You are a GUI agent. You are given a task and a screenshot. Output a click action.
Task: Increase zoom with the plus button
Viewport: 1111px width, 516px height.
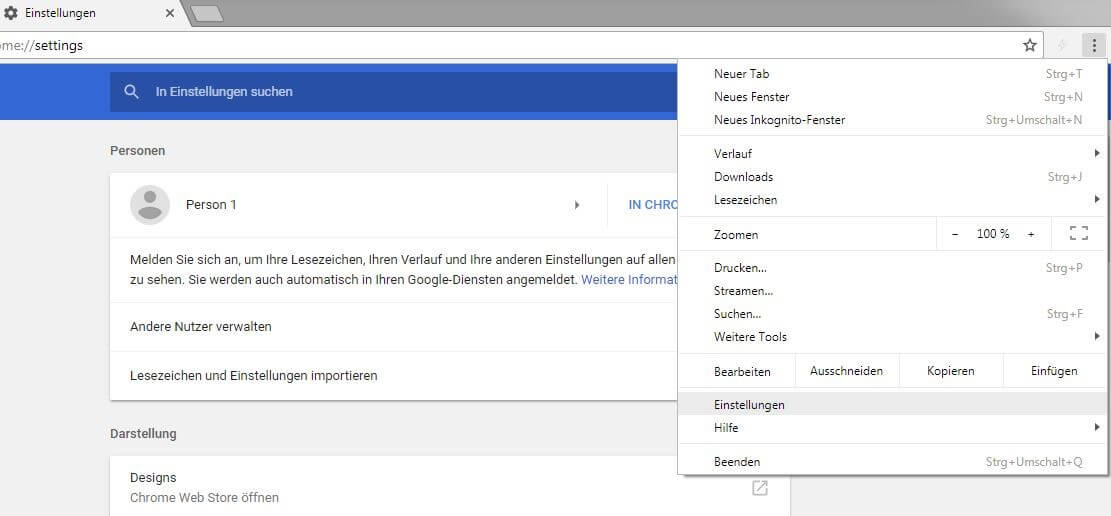1031,234
